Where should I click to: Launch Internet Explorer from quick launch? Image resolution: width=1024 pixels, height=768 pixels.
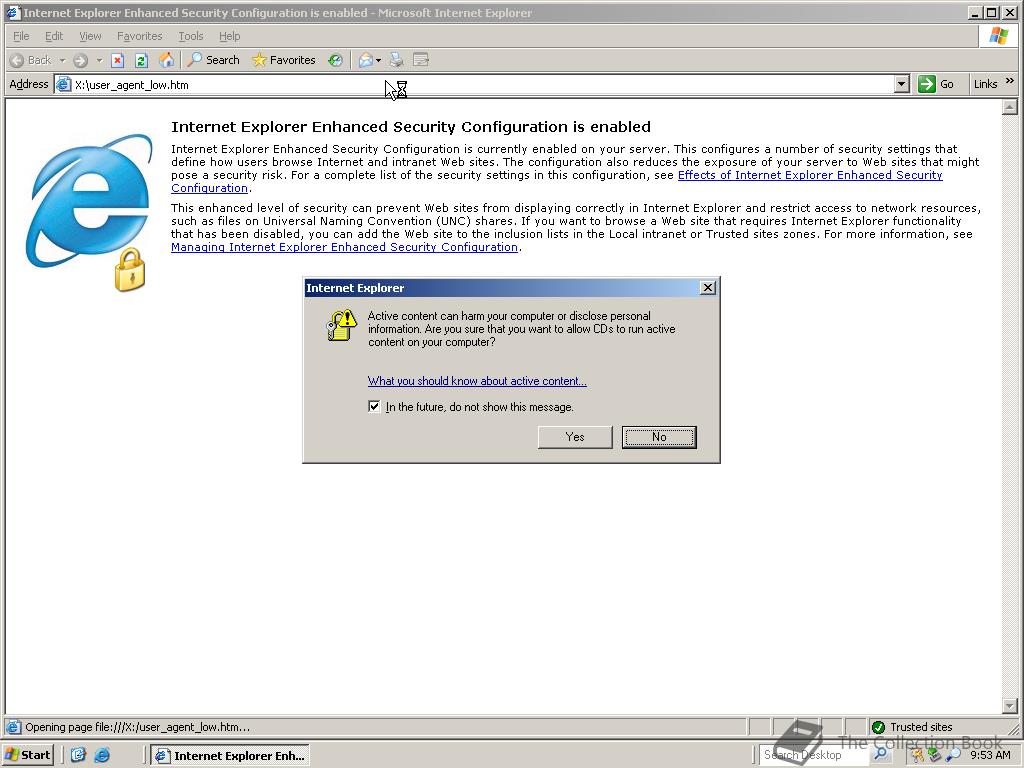click(103, 755)
